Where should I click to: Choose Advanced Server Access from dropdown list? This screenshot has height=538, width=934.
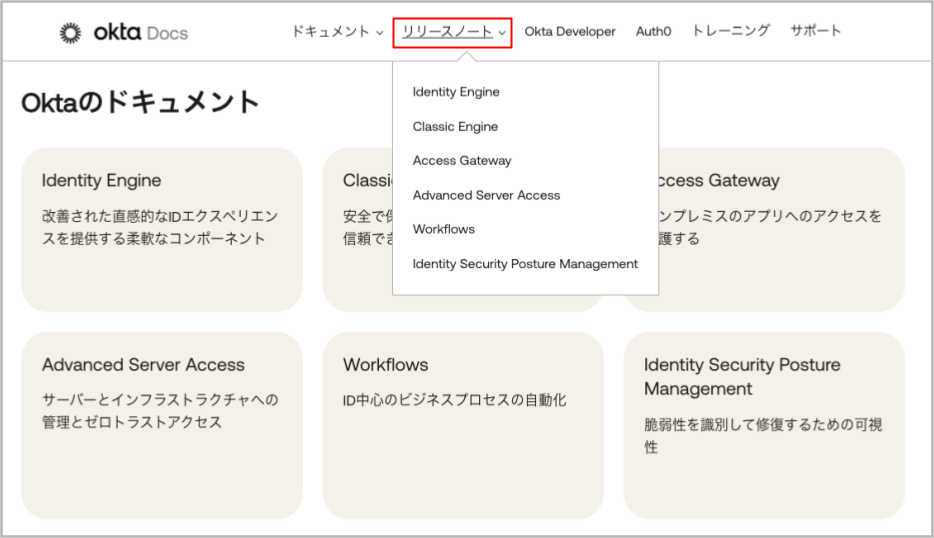coord(486,196)
